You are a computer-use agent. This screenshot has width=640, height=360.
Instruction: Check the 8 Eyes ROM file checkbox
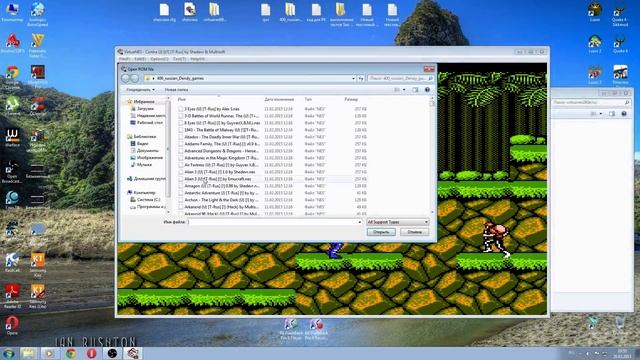point(180,123)
